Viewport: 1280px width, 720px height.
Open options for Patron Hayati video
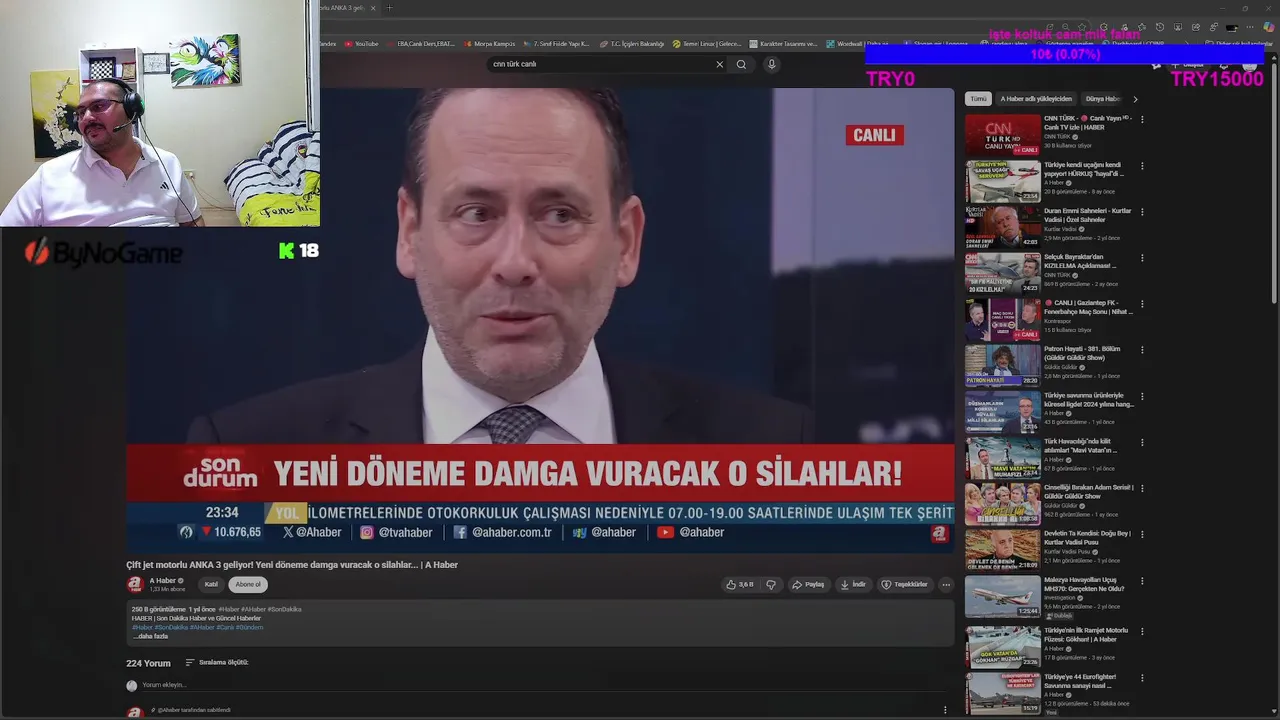1142,350
